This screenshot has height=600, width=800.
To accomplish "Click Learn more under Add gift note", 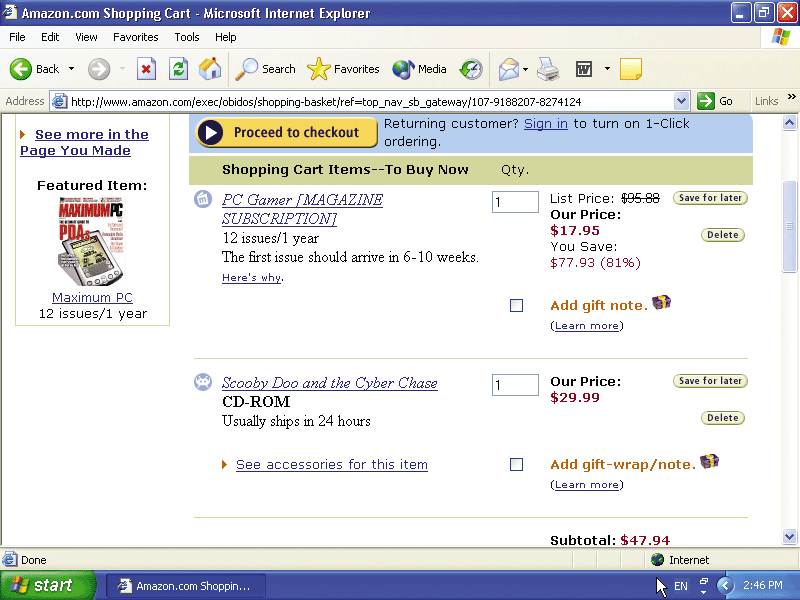I will coord(587,326).
